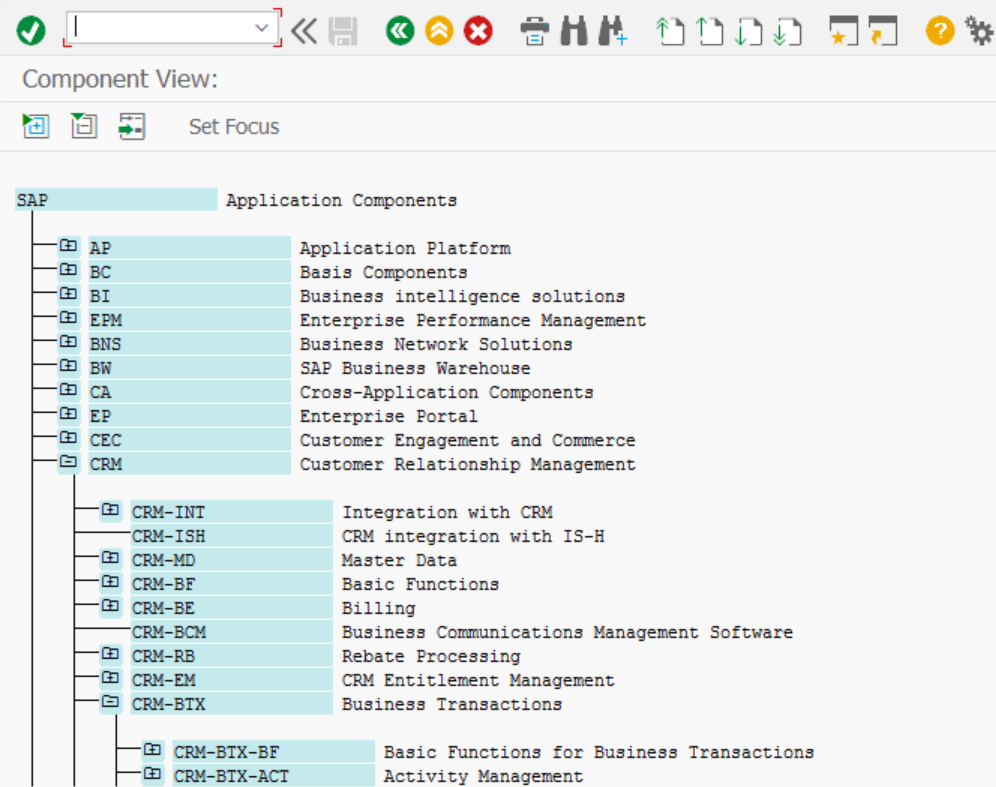Open Customize Local Layout gears icon
The image size is (996, 787).
979,30
